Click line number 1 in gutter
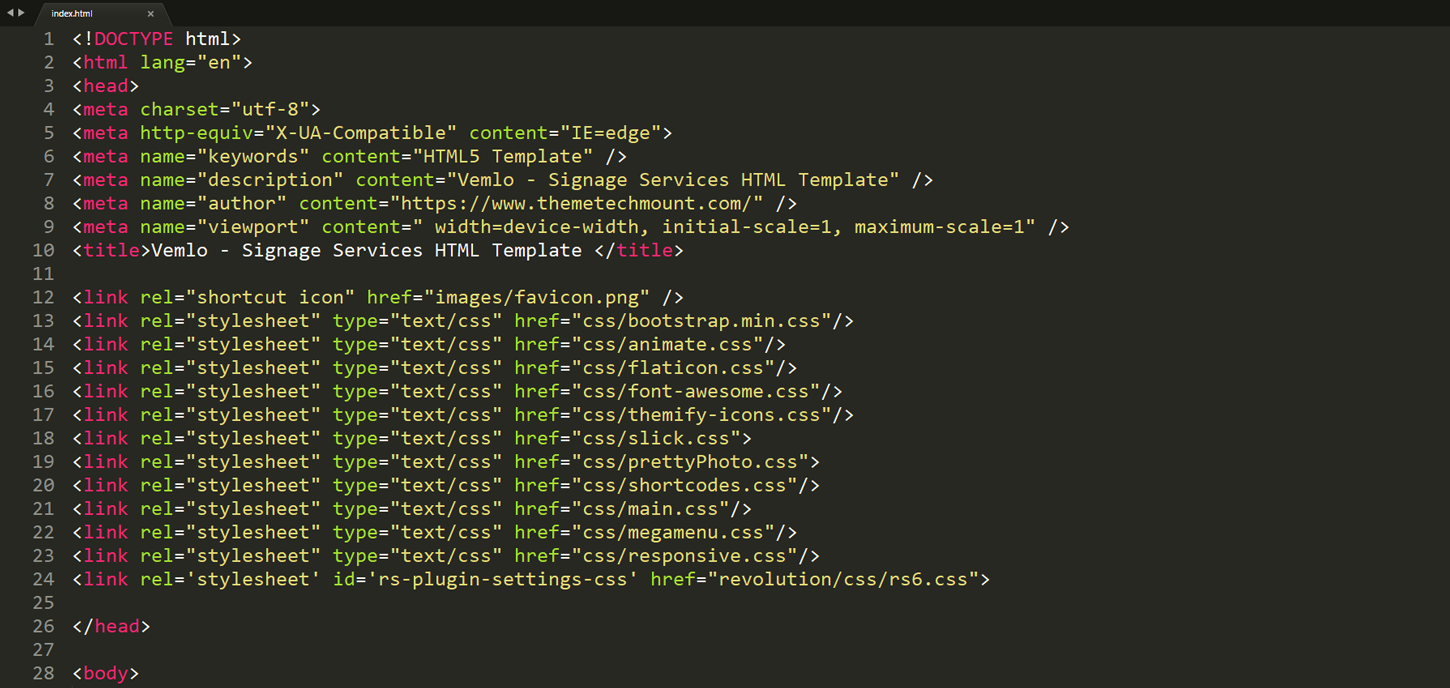The image size is (1450, 688). tap(49, 39)
